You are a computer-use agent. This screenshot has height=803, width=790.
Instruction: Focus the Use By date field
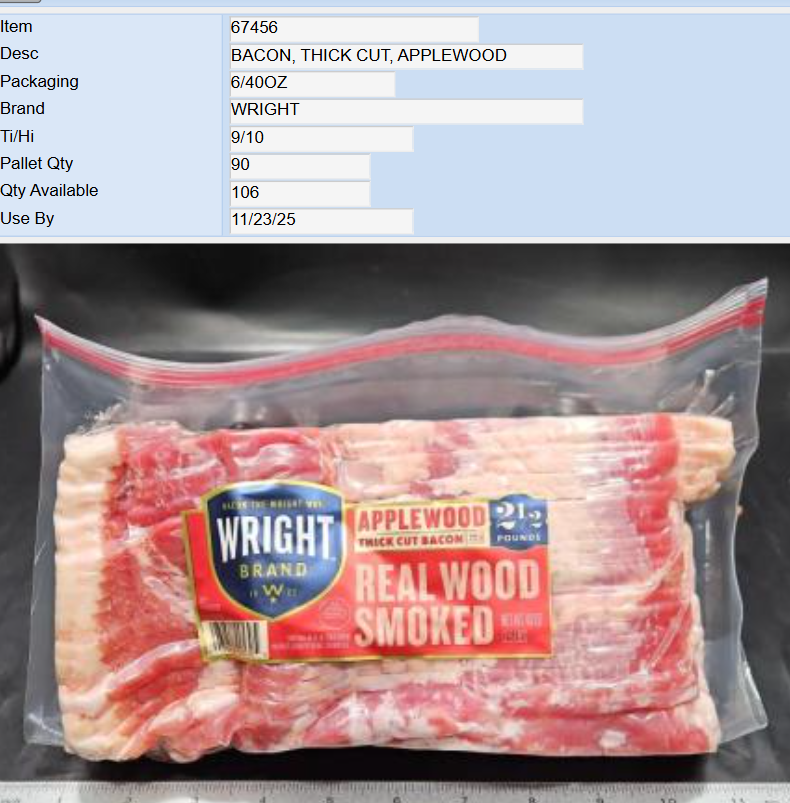(x=322, y=221)
